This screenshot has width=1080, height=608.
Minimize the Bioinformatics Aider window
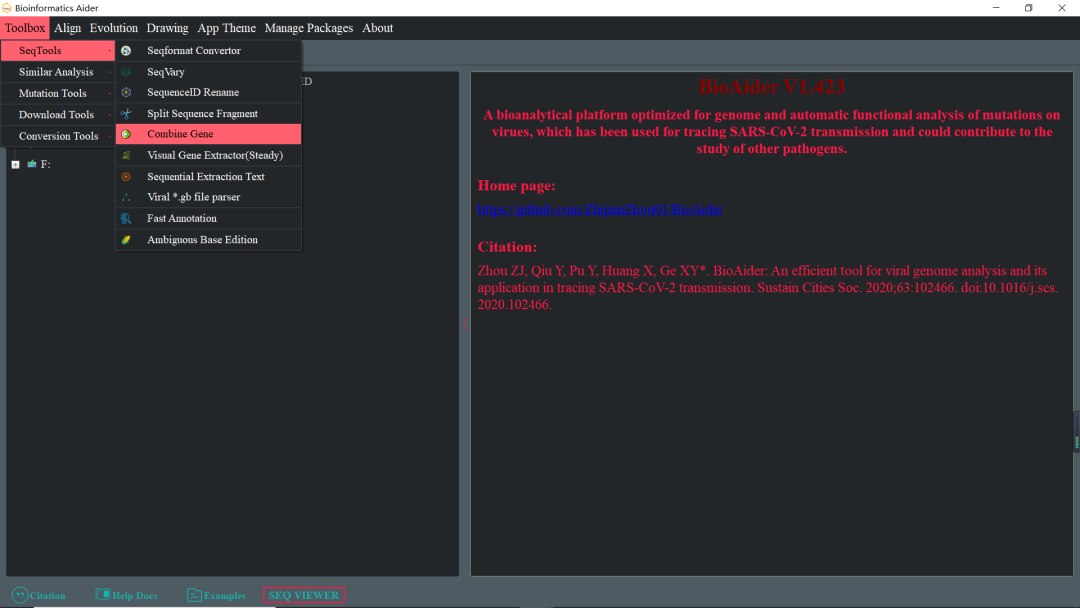point(996,8)
